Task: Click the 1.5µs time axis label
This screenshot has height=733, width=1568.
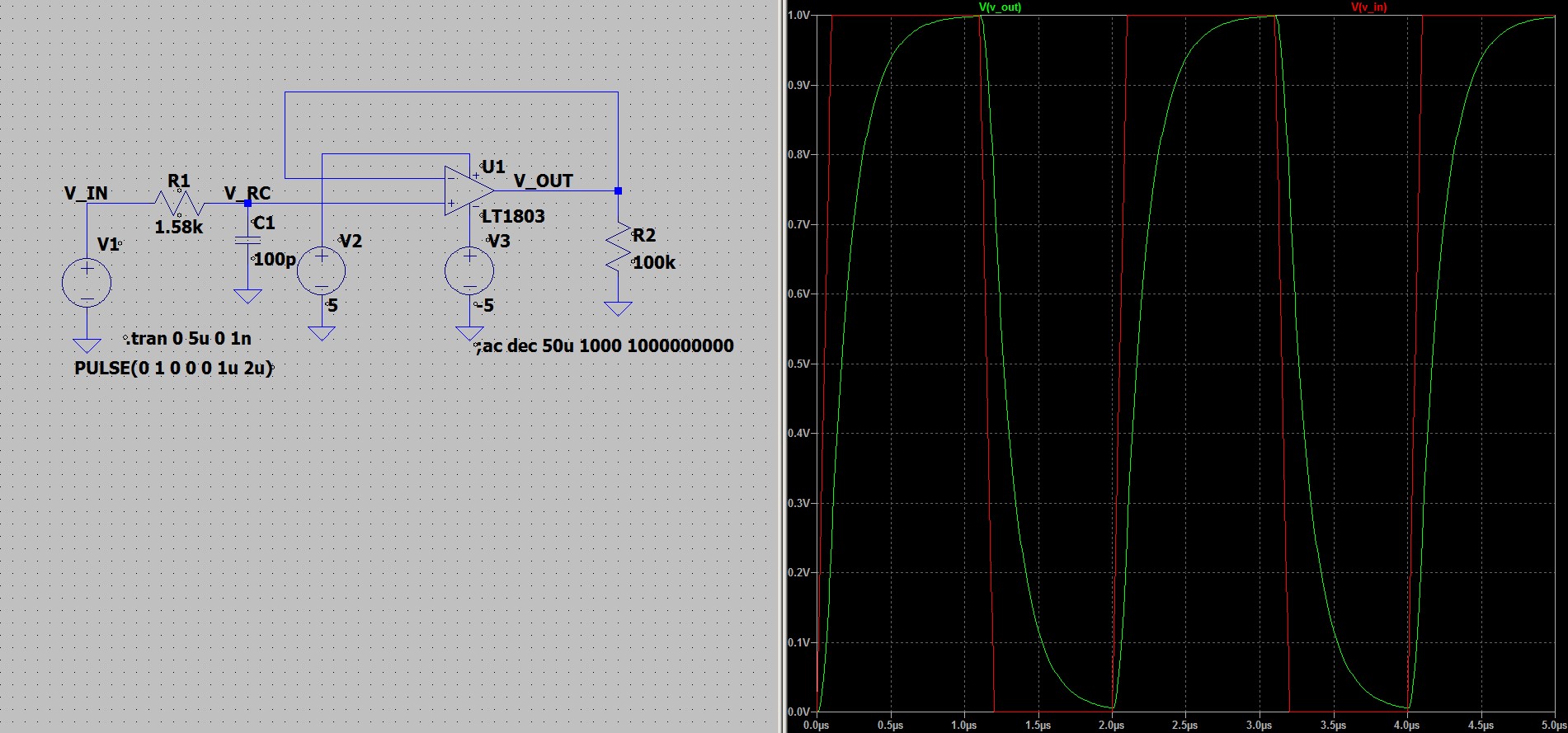Action: tap(1038, 726)
